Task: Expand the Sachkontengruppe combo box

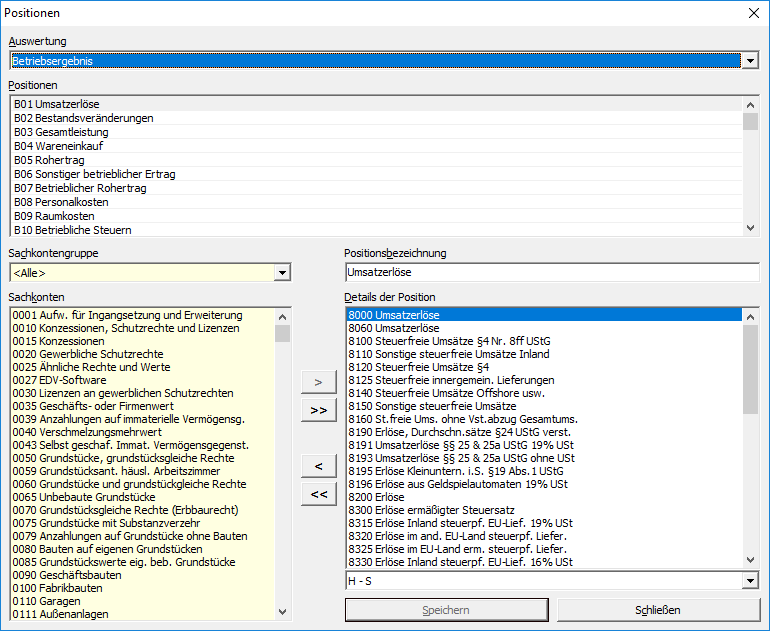Action: coord(282,273)
